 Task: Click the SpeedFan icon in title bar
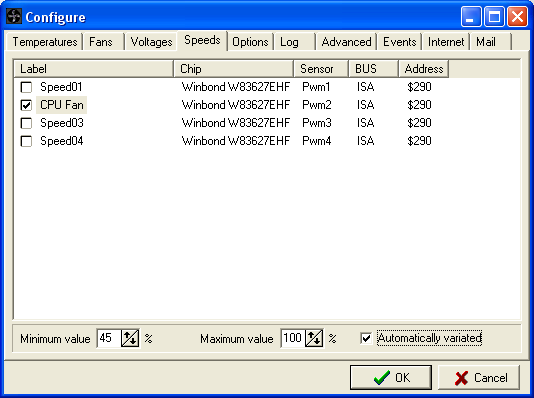[14, 16]
